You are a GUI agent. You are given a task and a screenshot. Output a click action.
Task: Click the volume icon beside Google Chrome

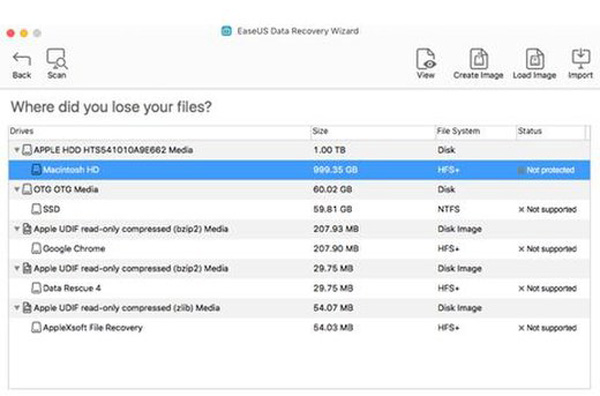(x=36, y=249)
